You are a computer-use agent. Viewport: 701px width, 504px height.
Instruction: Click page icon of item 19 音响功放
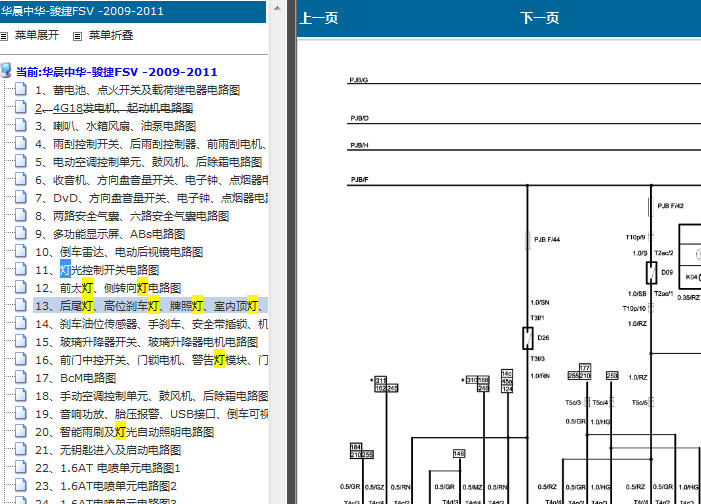[21, 413]
